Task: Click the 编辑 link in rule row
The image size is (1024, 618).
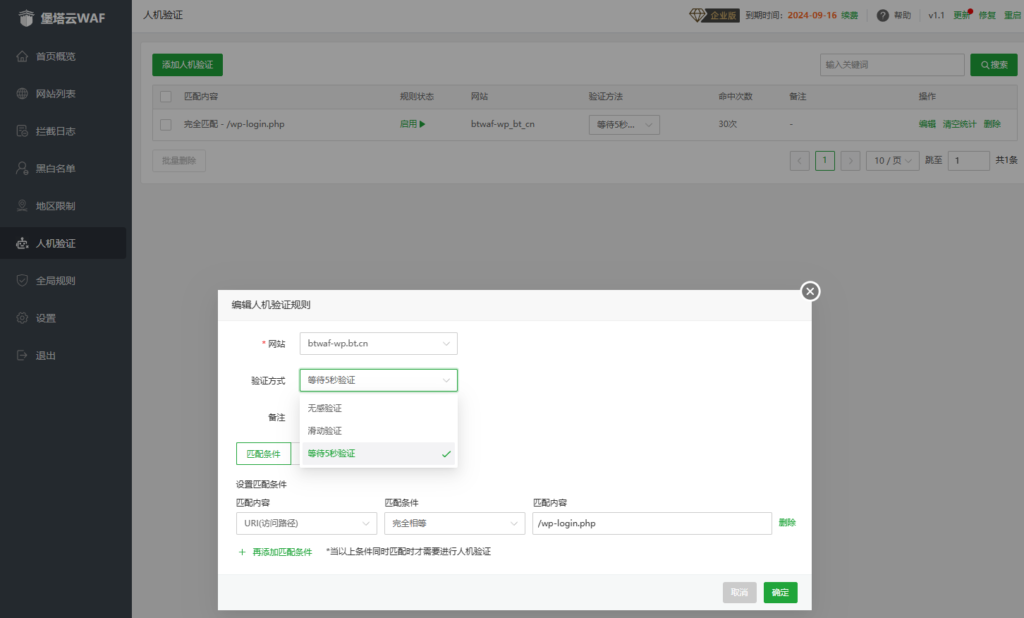Action: pyautogui.click(x=927, y=124)
